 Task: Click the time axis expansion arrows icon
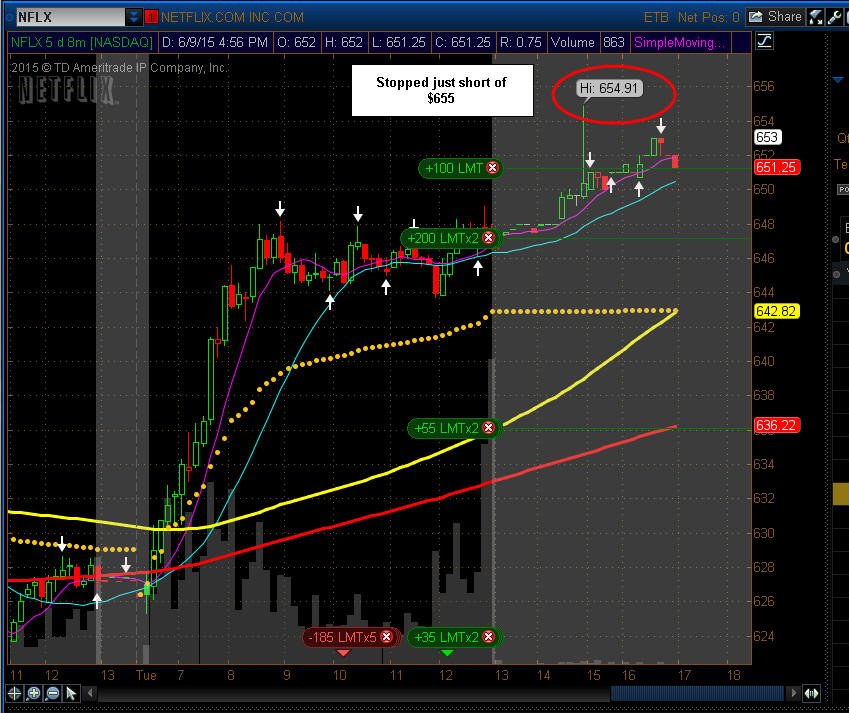click(x=811, y=694)
